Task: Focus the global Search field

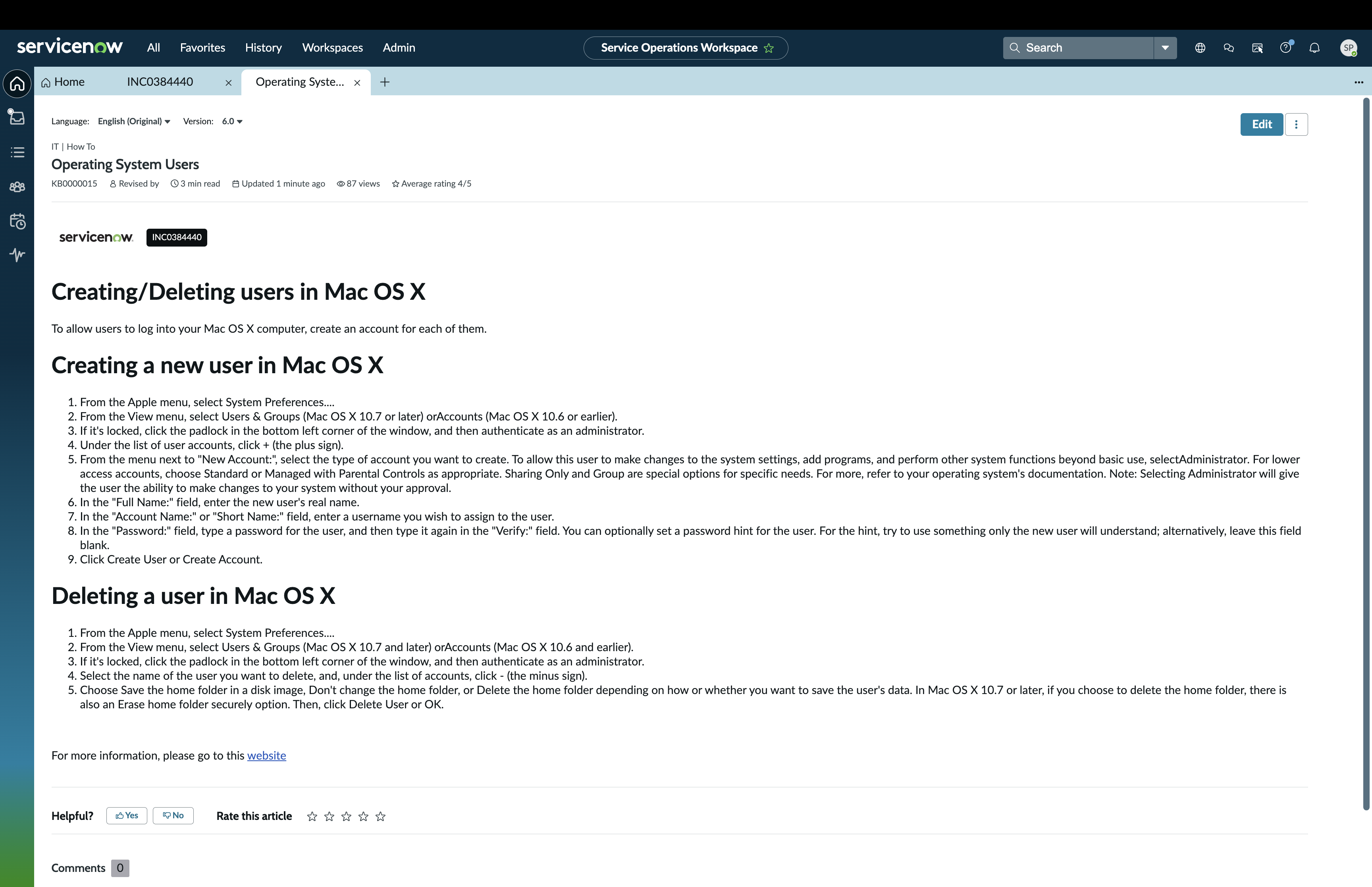Action: [x=1078, y=48]
